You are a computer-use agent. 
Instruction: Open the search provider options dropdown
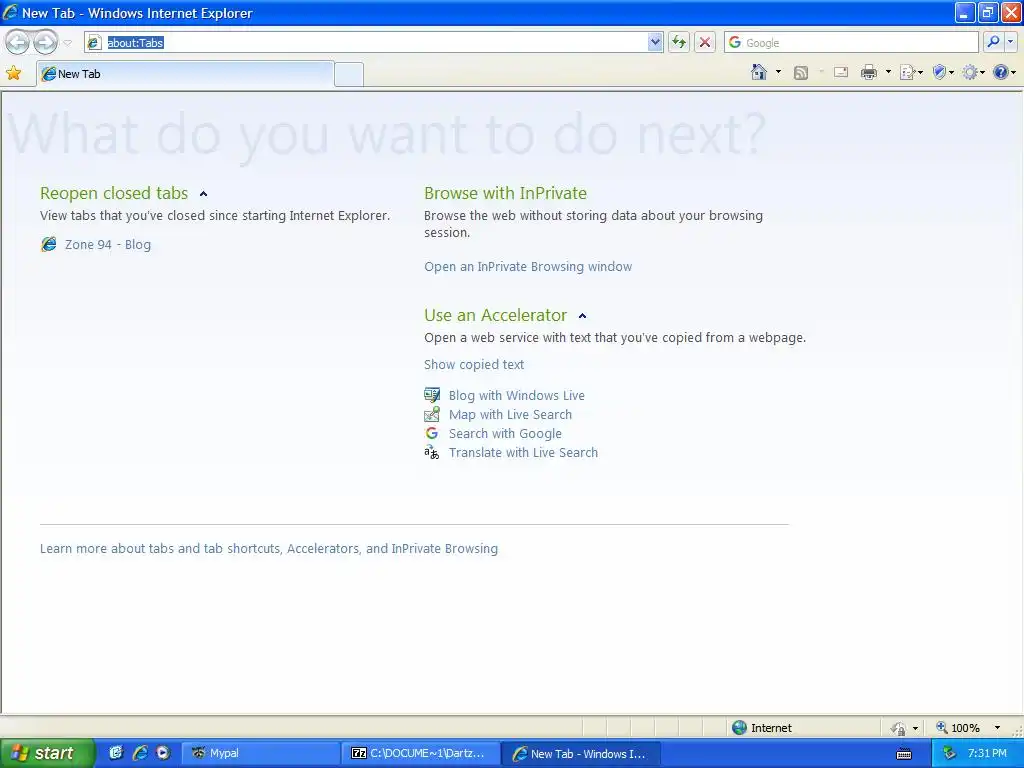(1010, 42)
